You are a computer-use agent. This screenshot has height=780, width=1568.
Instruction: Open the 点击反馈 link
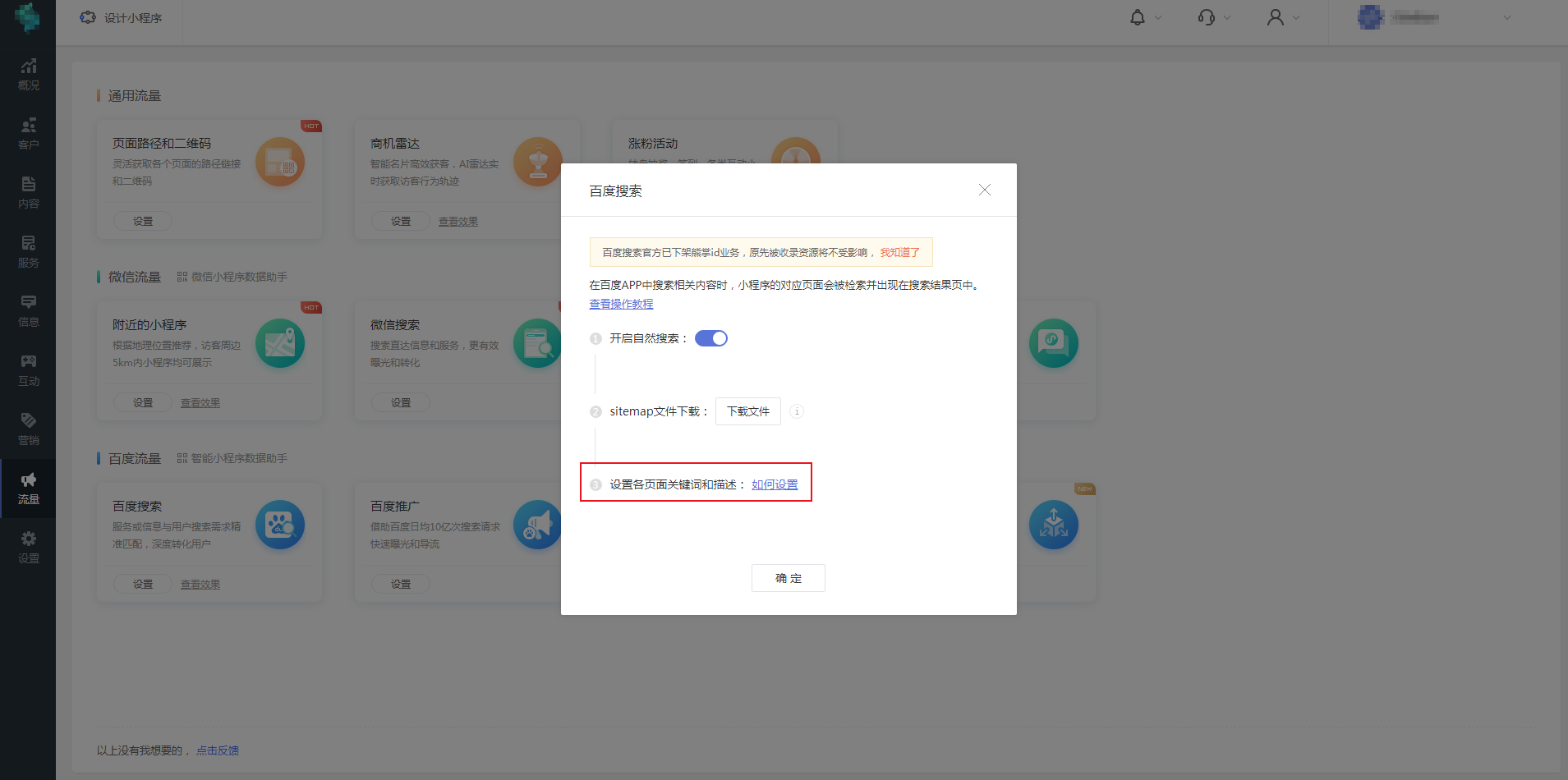tap(218, 750)
